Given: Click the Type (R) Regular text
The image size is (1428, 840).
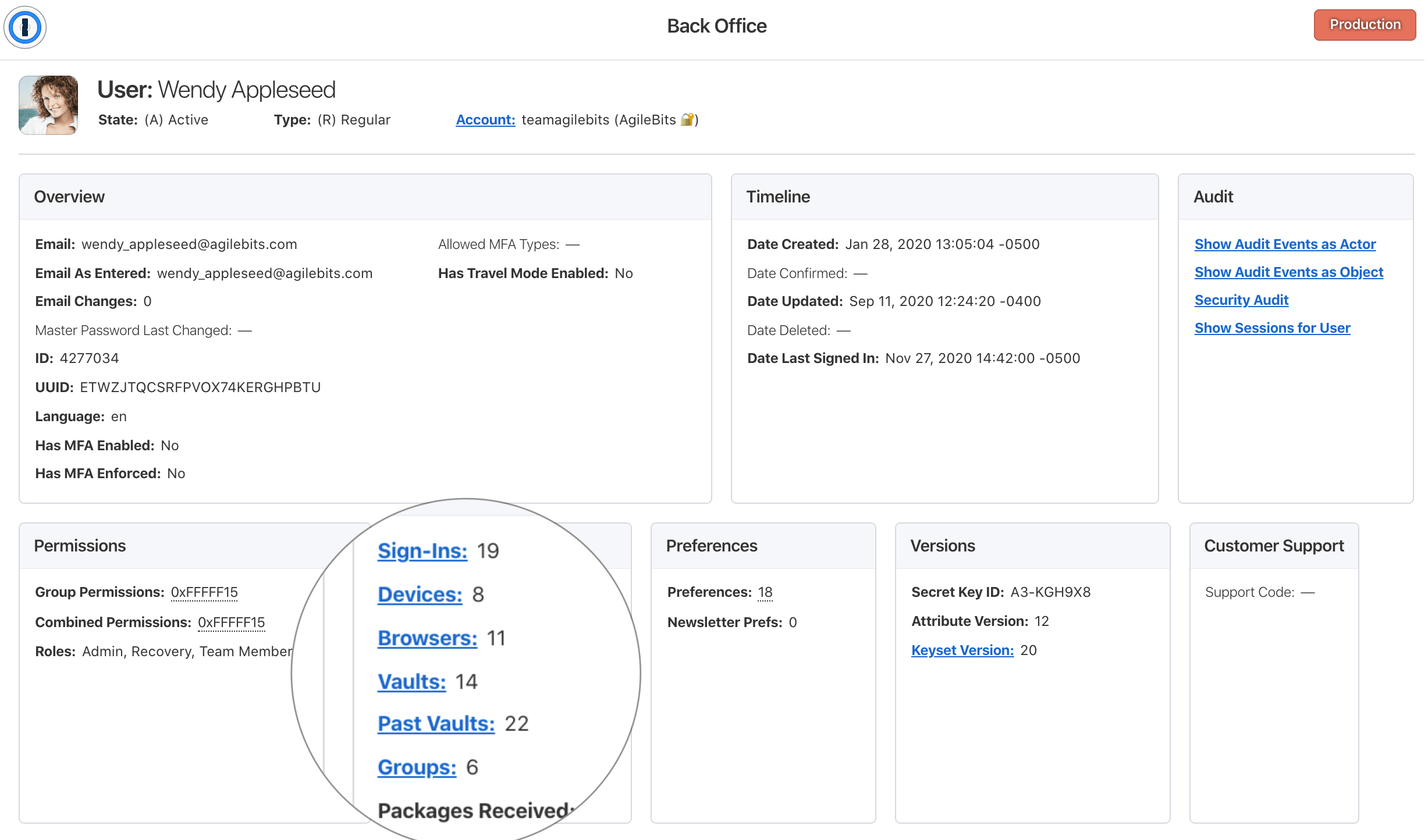Looking at the screenshot, I should (x=332, y=120).
